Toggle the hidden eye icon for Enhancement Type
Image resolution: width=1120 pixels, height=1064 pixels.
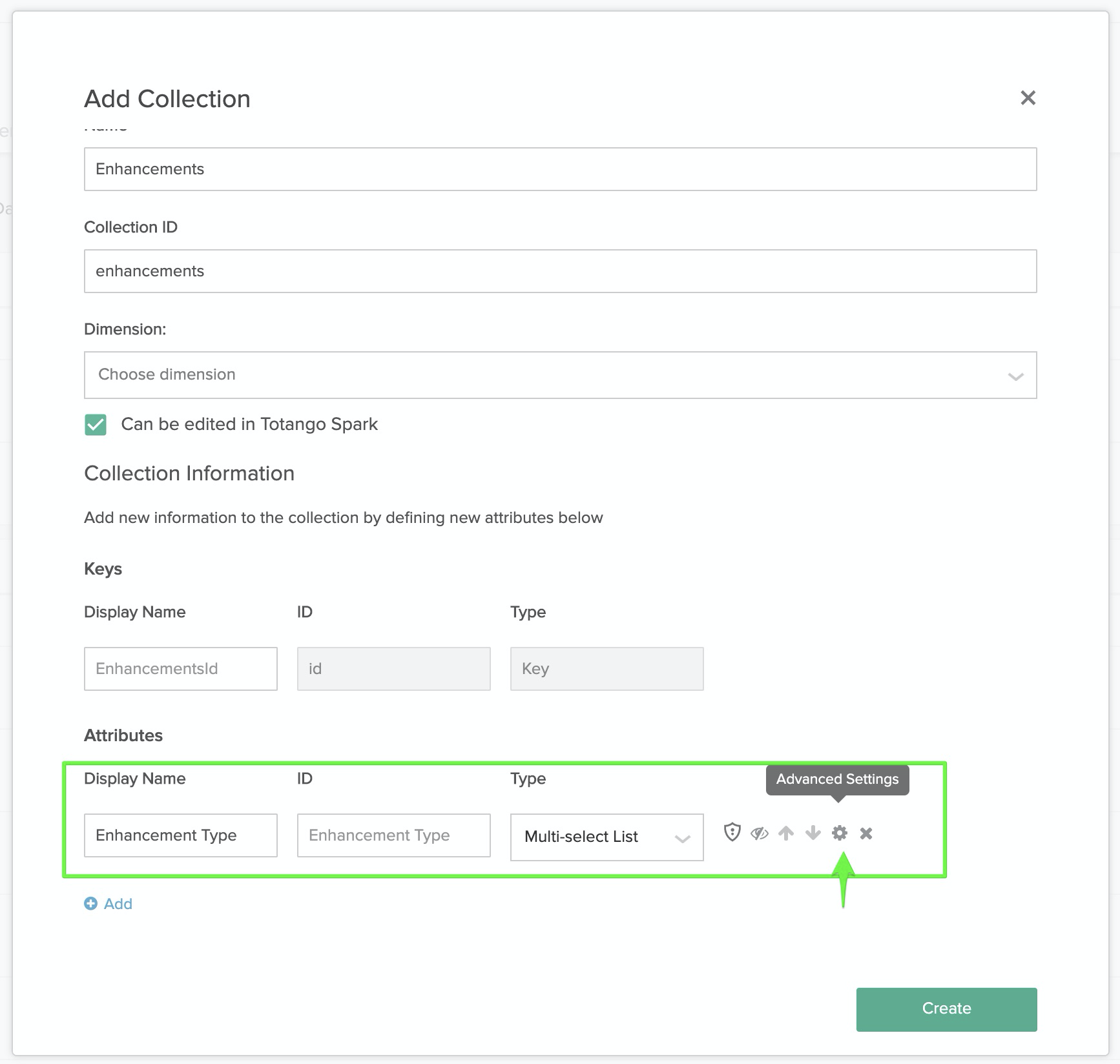(x=760, y=834)
